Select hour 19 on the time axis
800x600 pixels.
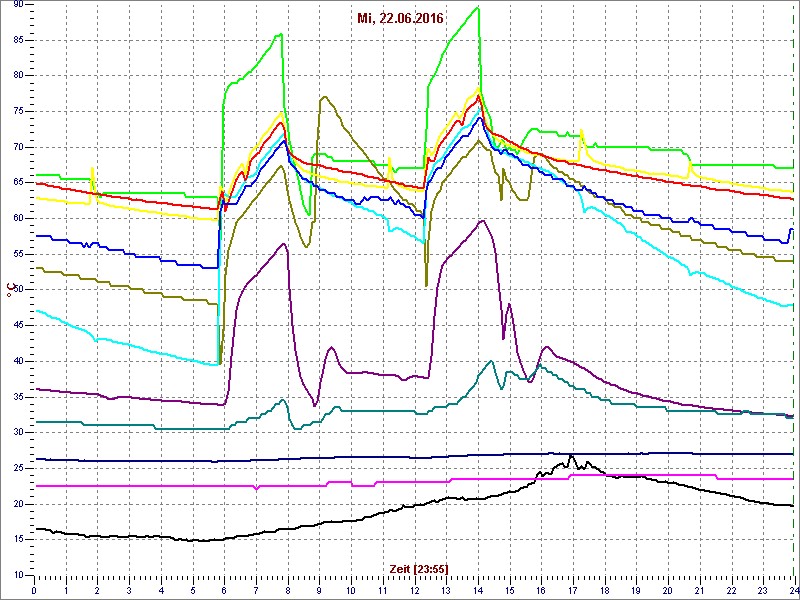(x=635, y=590)
